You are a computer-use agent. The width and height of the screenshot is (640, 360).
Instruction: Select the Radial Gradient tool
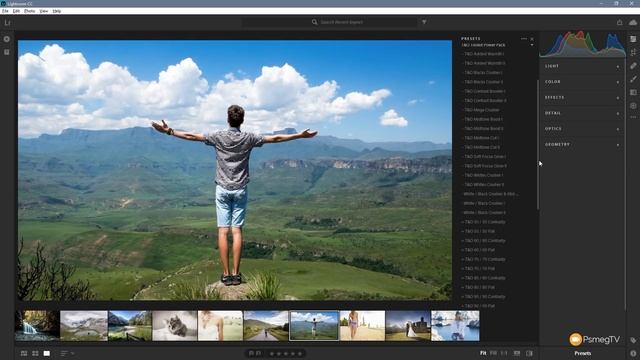[x=633, y=106]
